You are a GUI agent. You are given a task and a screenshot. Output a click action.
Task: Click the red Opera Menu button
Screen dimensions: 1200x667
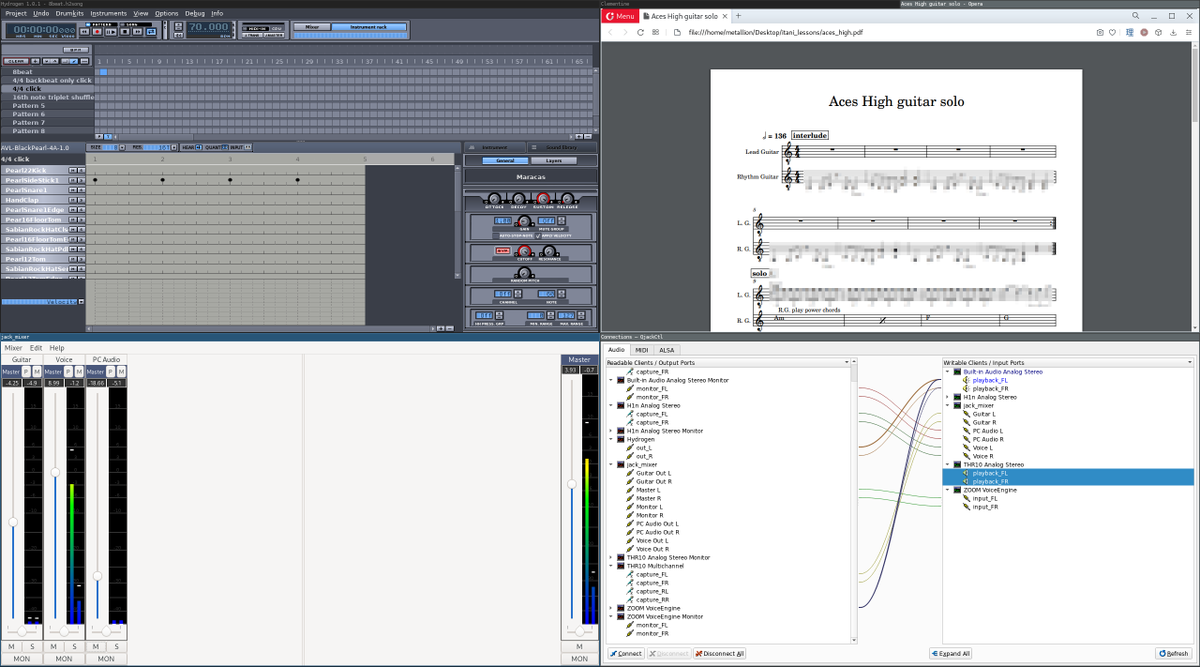(620, 16)
